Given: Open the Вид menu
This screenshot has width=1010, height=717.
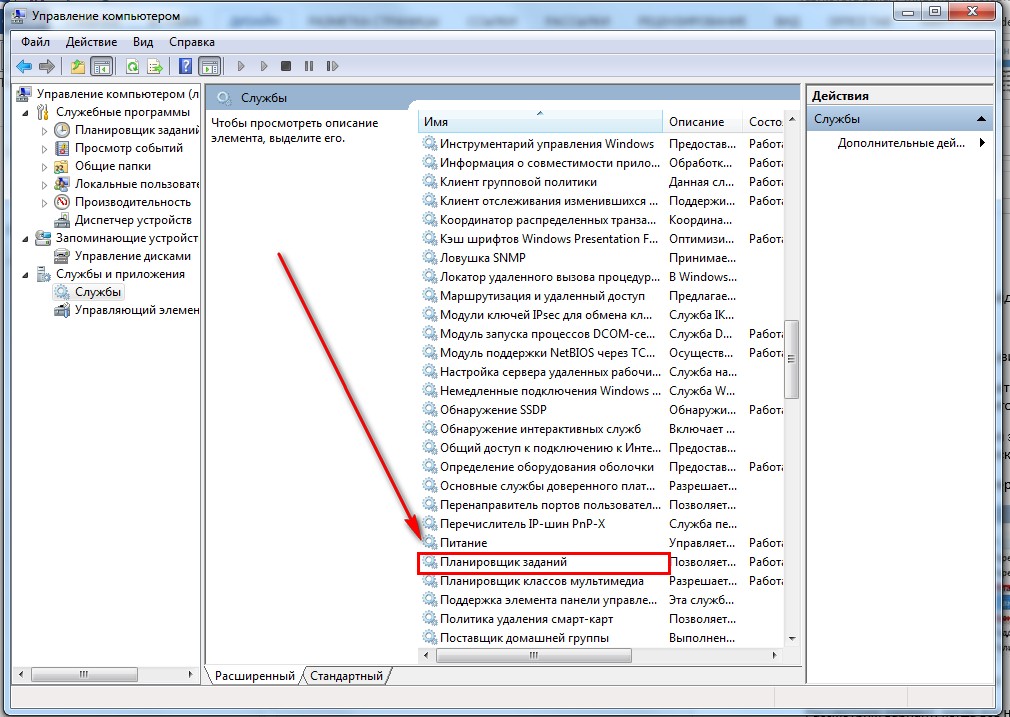Looking at the screenshot, I should [x=143, y=42].
